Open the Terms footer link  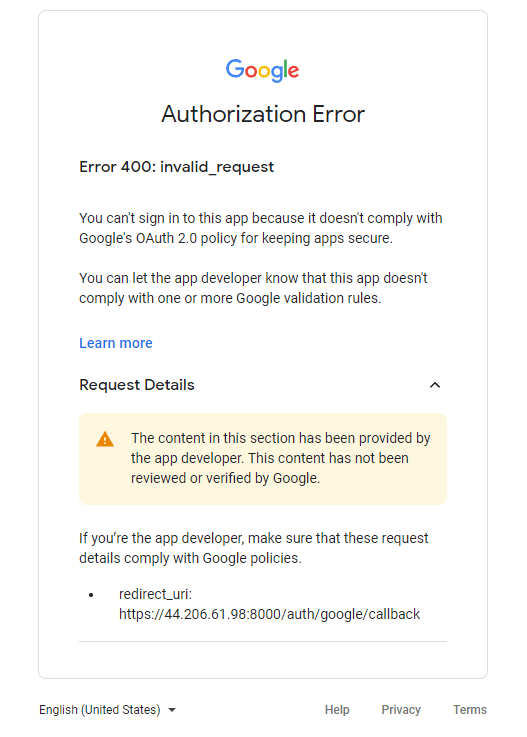[x=470, y=710]
